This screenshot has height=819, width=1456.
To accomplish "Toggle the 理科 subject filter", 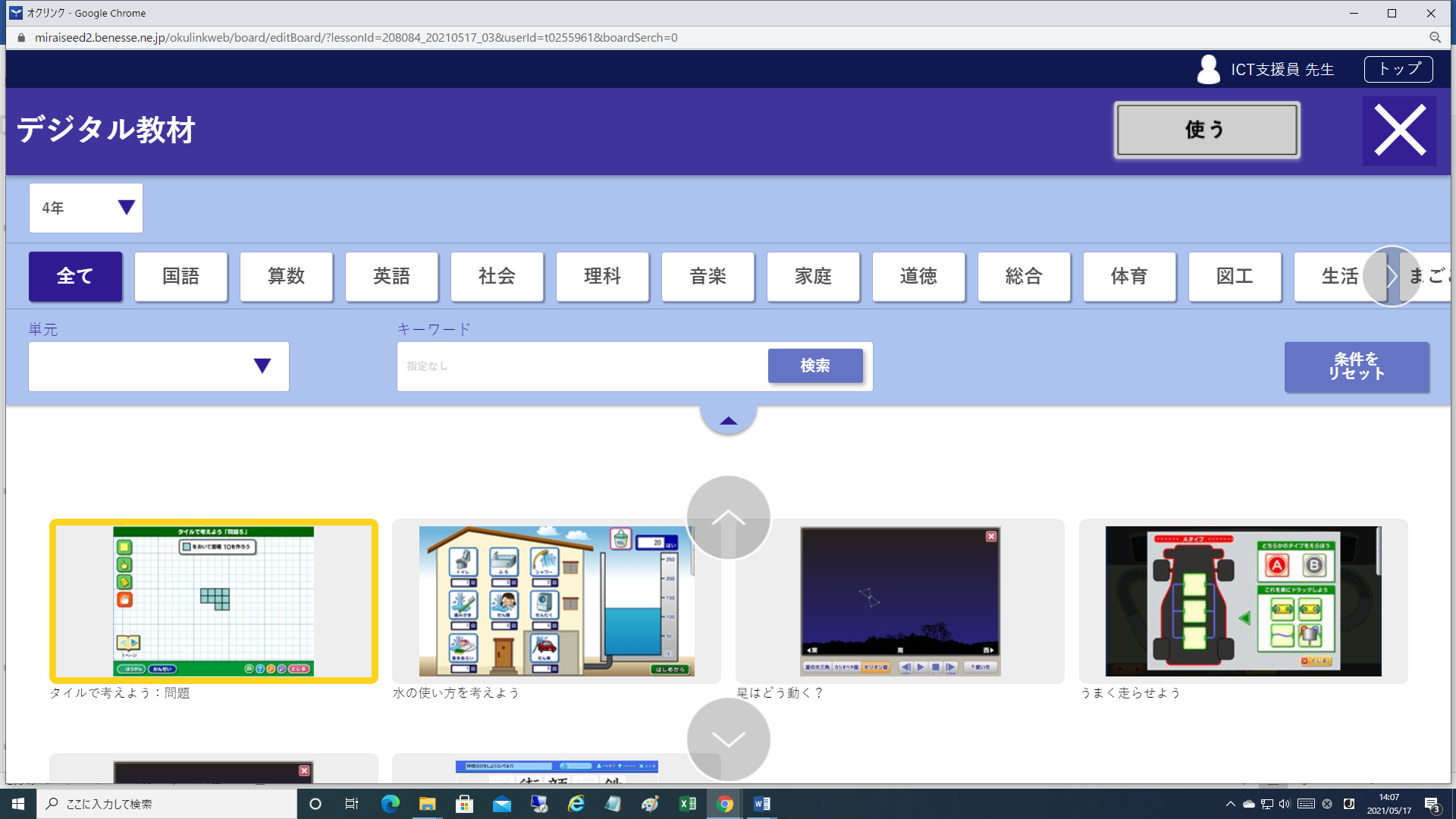I will [x=601, y=276].
